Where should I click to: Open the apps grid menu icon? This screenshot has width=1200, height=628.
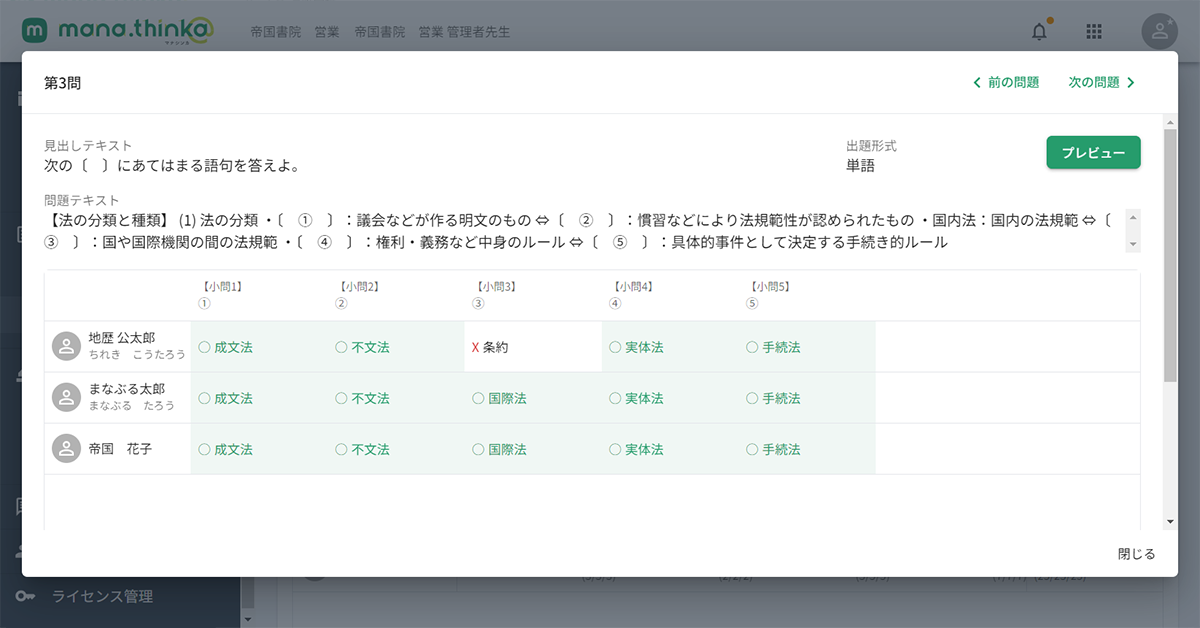coord(1094,32)
